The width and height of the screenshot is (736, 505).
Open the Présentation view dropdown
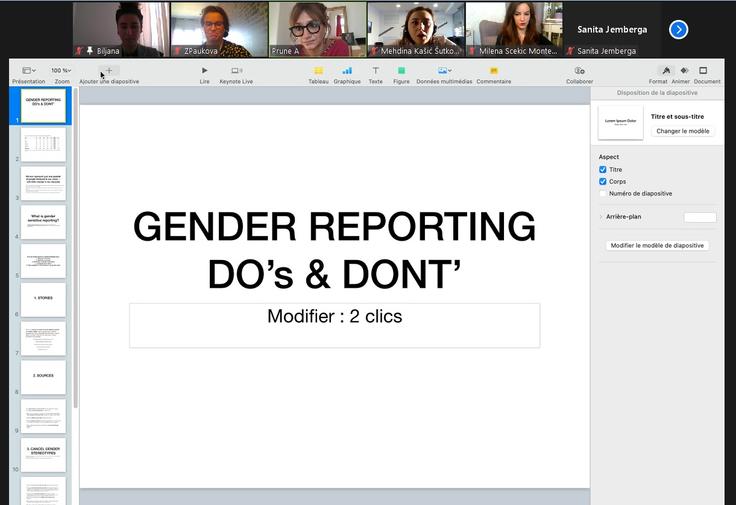29,71
